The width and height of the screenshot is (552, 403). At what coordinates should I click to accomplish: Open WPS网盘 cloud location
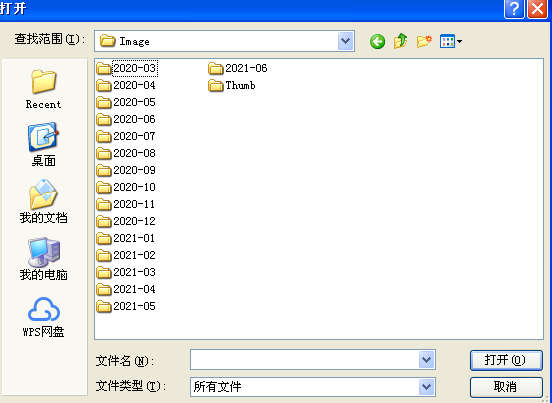pyautogui.click(x=44, y=317)
